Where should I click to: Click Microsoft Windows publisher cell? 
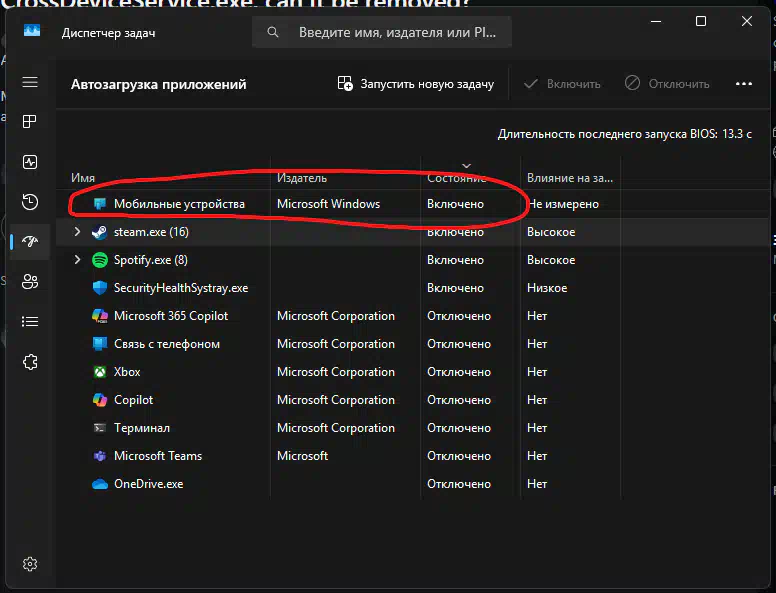coord(329,204)
